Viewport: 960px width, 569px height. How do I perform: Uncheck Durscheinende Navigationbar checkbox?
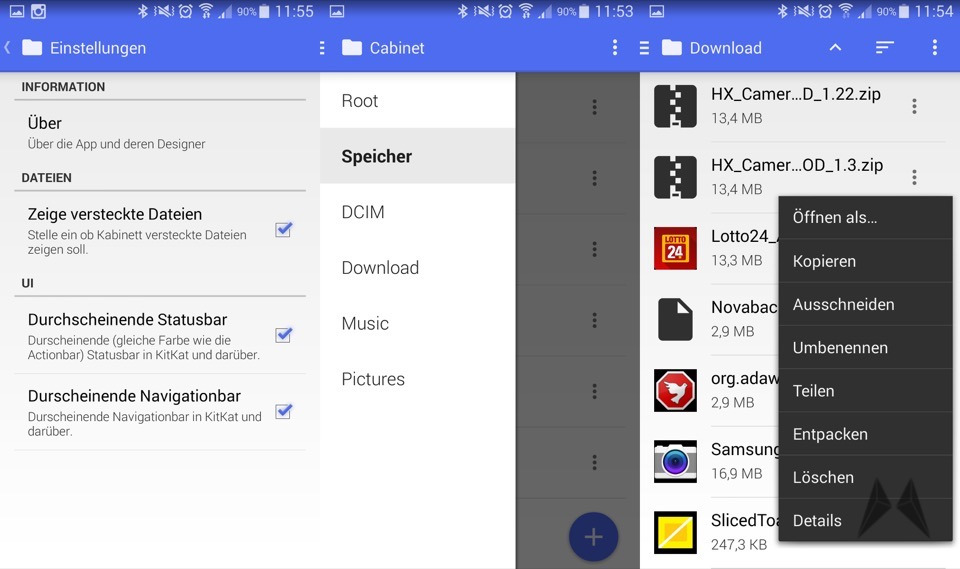click(283, 411)
